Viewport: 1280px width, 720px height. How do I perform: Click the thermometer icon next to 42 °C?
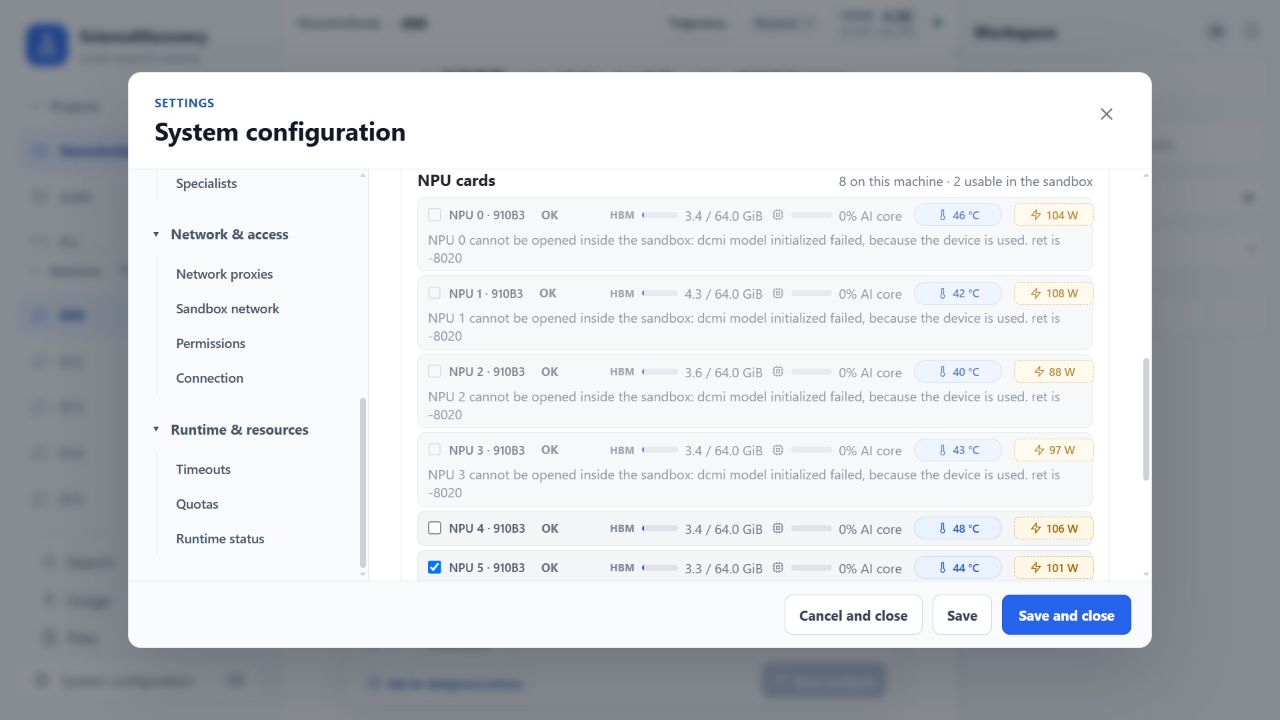942,293
